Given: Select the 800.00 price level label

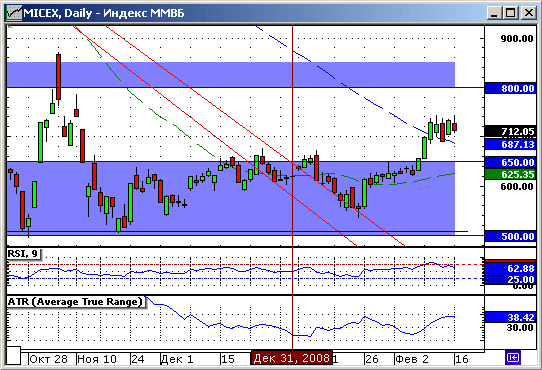Looking at the screenshot, I should pyautogui.click(x=511, y=89).
